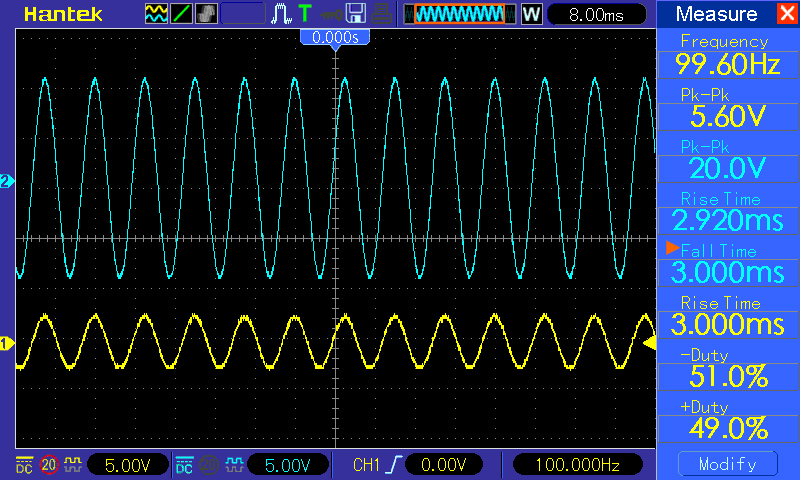Click the floppy disk save icon
This screenshot has width=800, height=480.
356,14
